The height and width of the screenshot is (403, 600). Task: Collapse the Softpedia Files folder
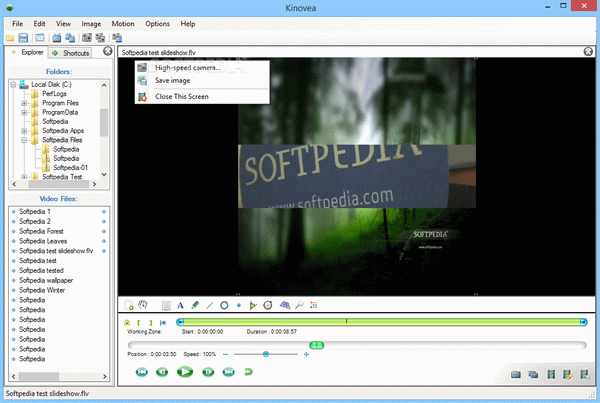pos(24,140)
